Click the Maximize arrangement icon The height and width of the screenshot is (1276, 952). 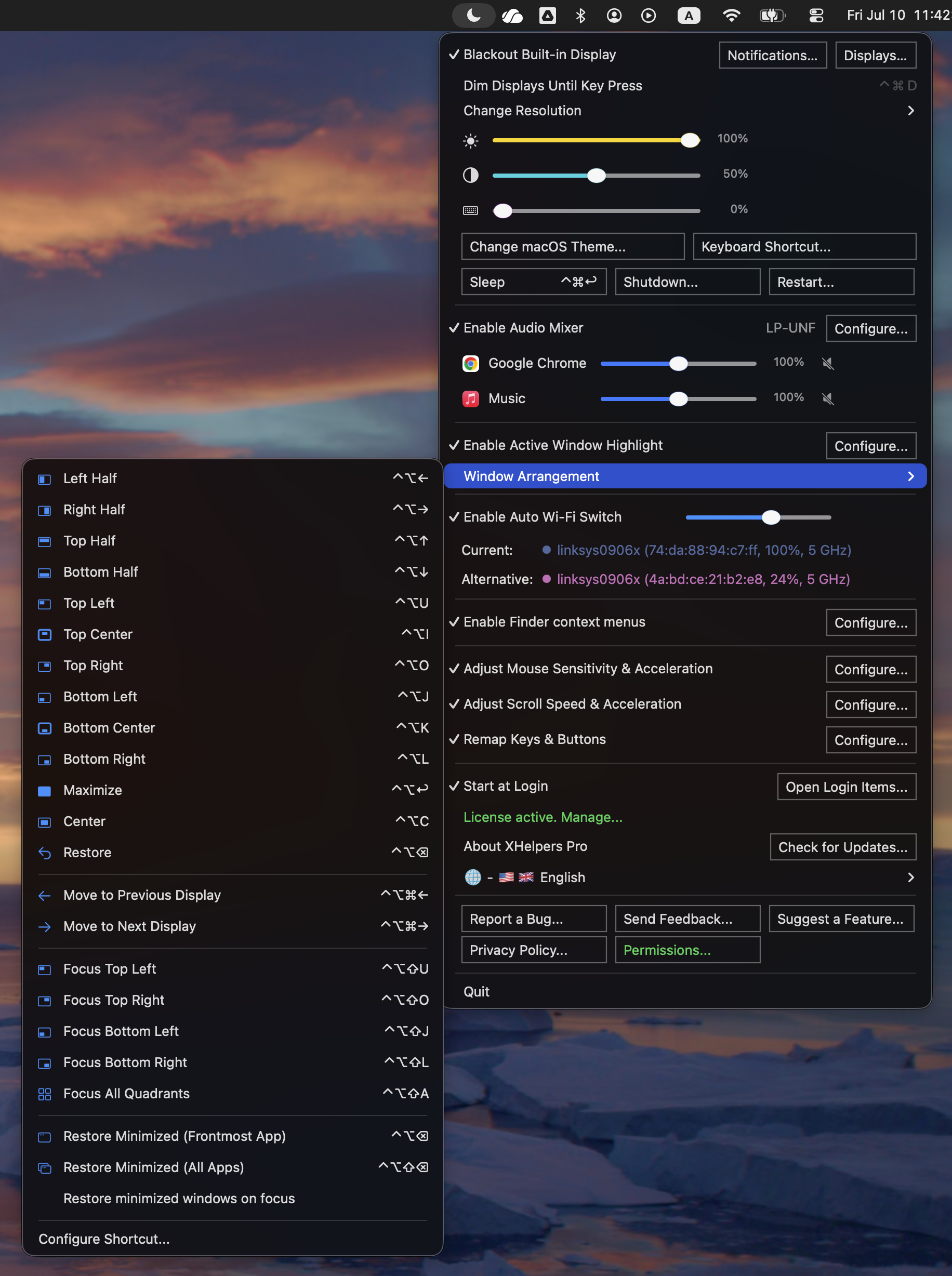[x=44, y=790]
